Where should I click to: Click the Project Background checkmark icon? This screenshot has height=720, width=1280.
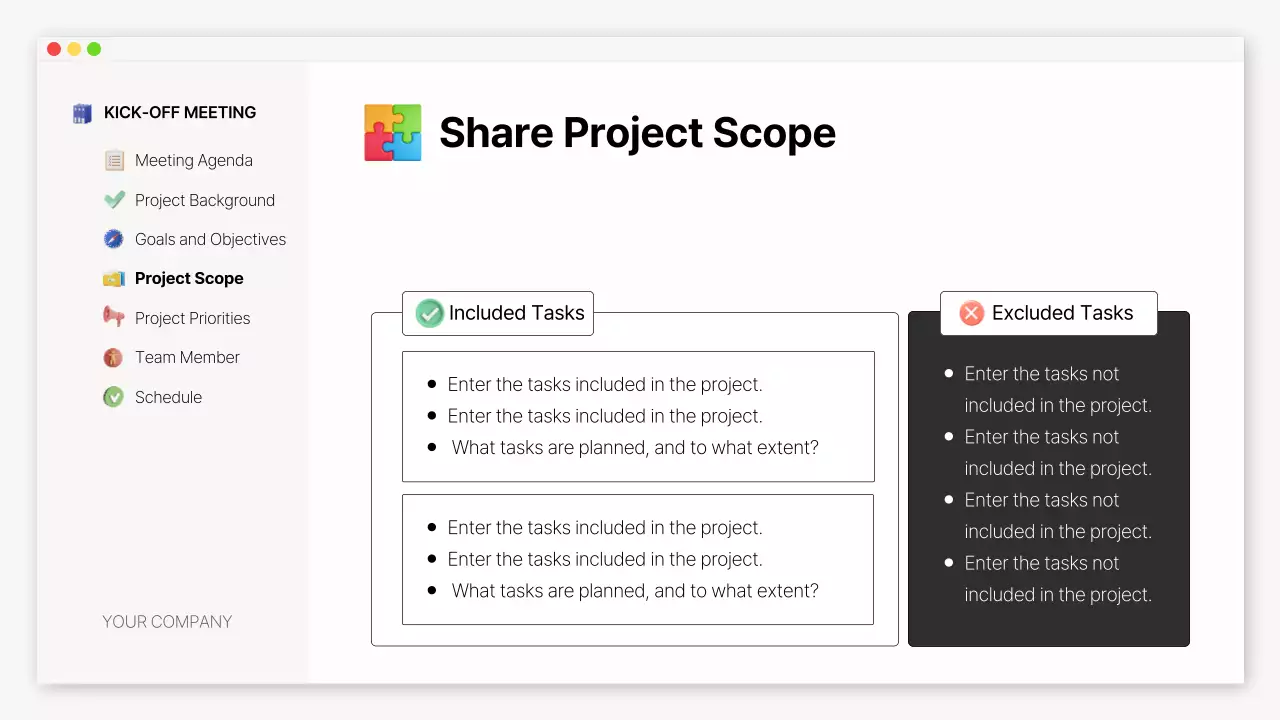(x=114, y=200)
